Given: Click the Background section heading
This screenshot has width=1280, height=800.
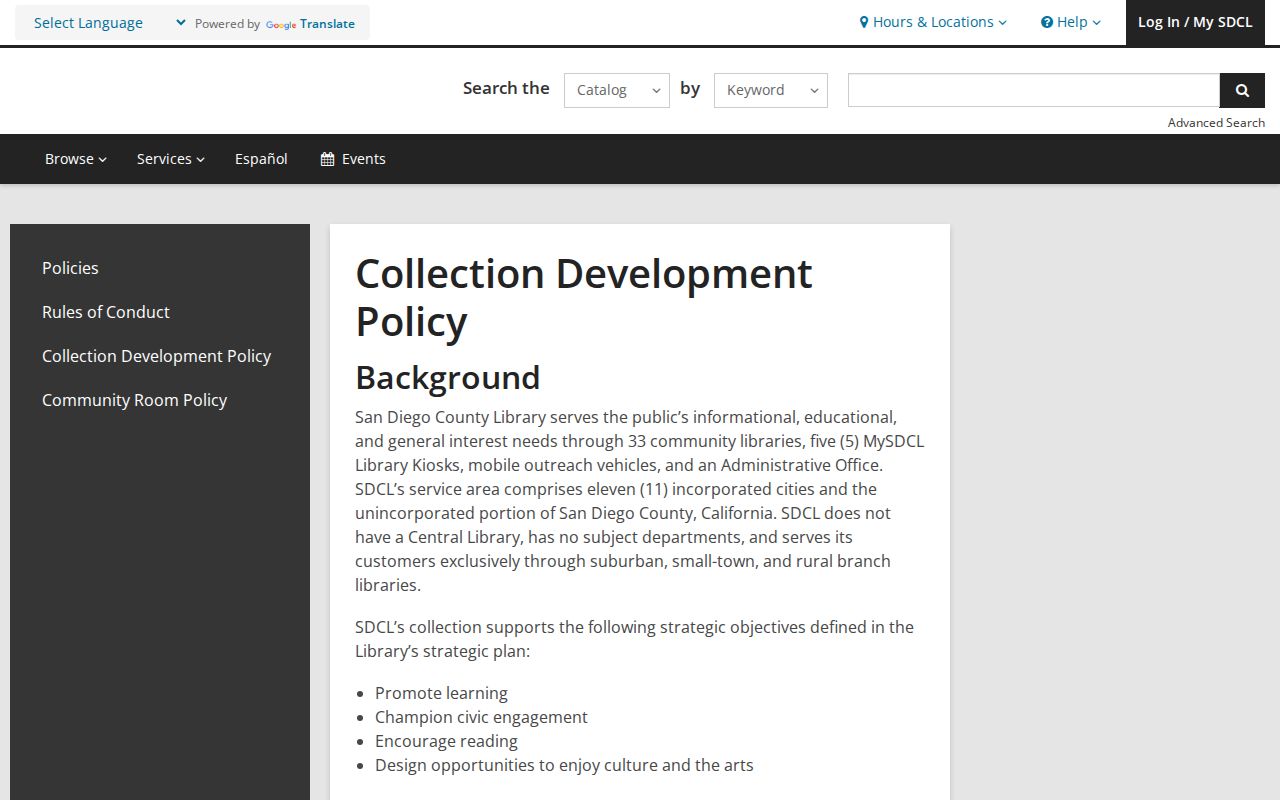Looking at the screenshot, I should (x=447, y=378).
